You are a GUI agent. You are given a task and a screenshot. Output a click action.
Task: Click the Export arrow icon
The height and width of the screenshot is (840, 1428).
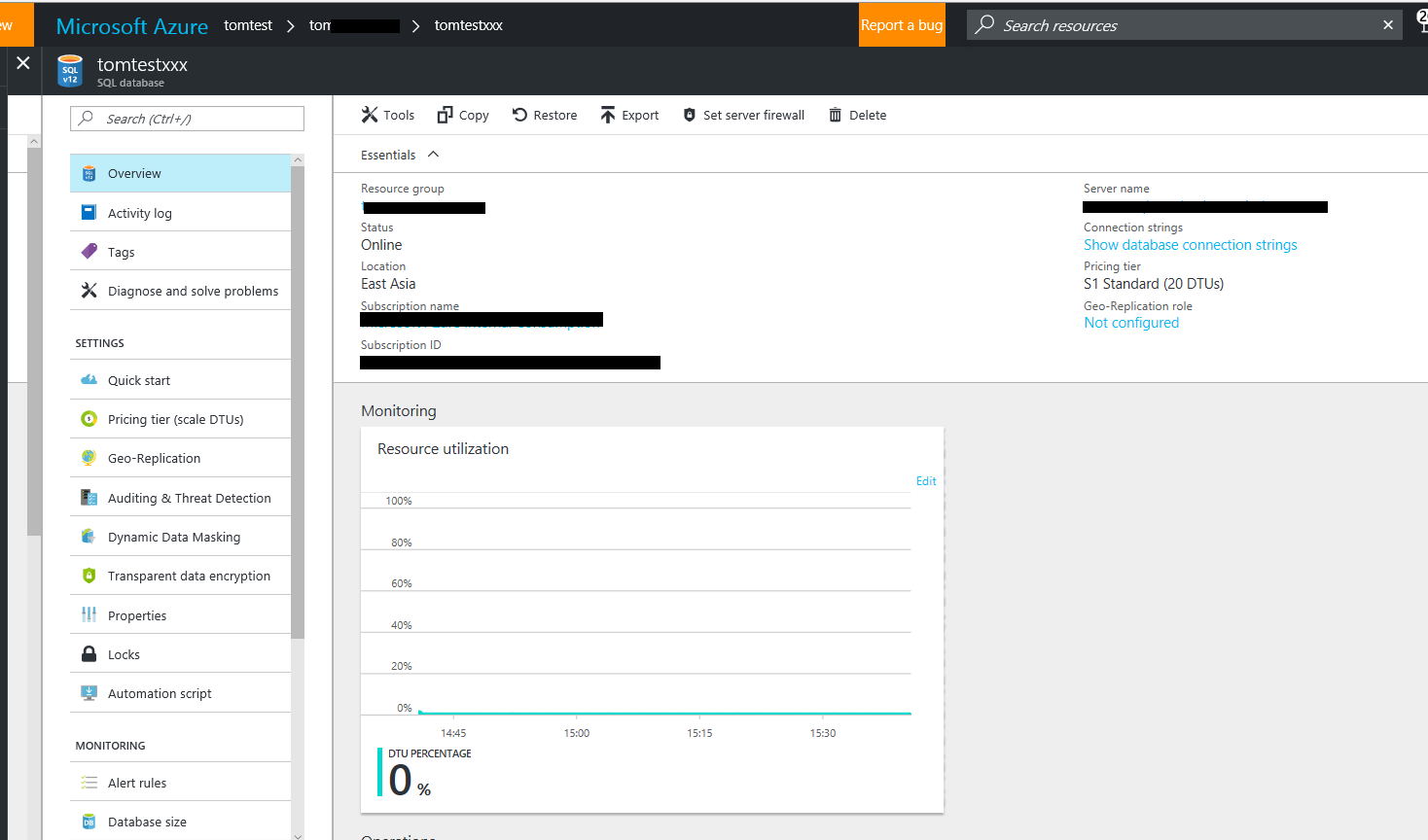608,115
